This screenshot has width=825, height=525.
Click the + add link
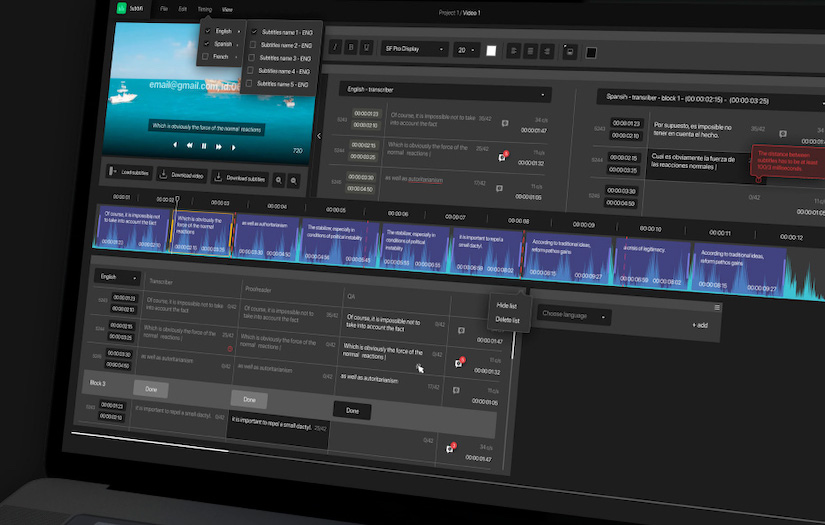pos(700,325)
